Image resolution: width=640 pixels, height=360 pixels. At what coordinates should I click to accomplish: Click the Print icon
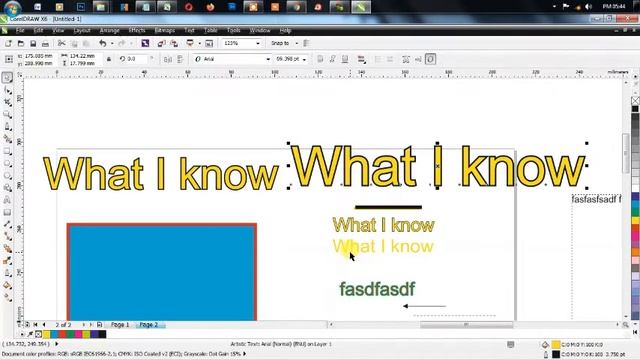(45, 43)
